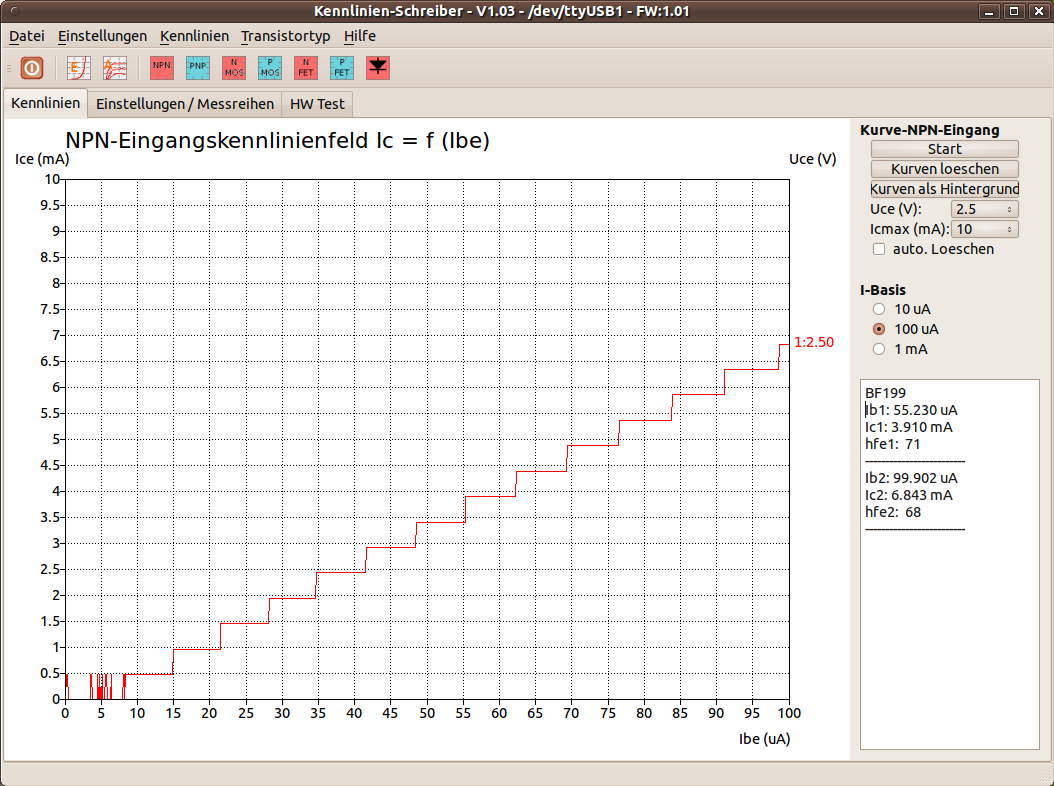Choose the NPN transistor type icon
The image size is (1054, 786).
click(161, 68)
